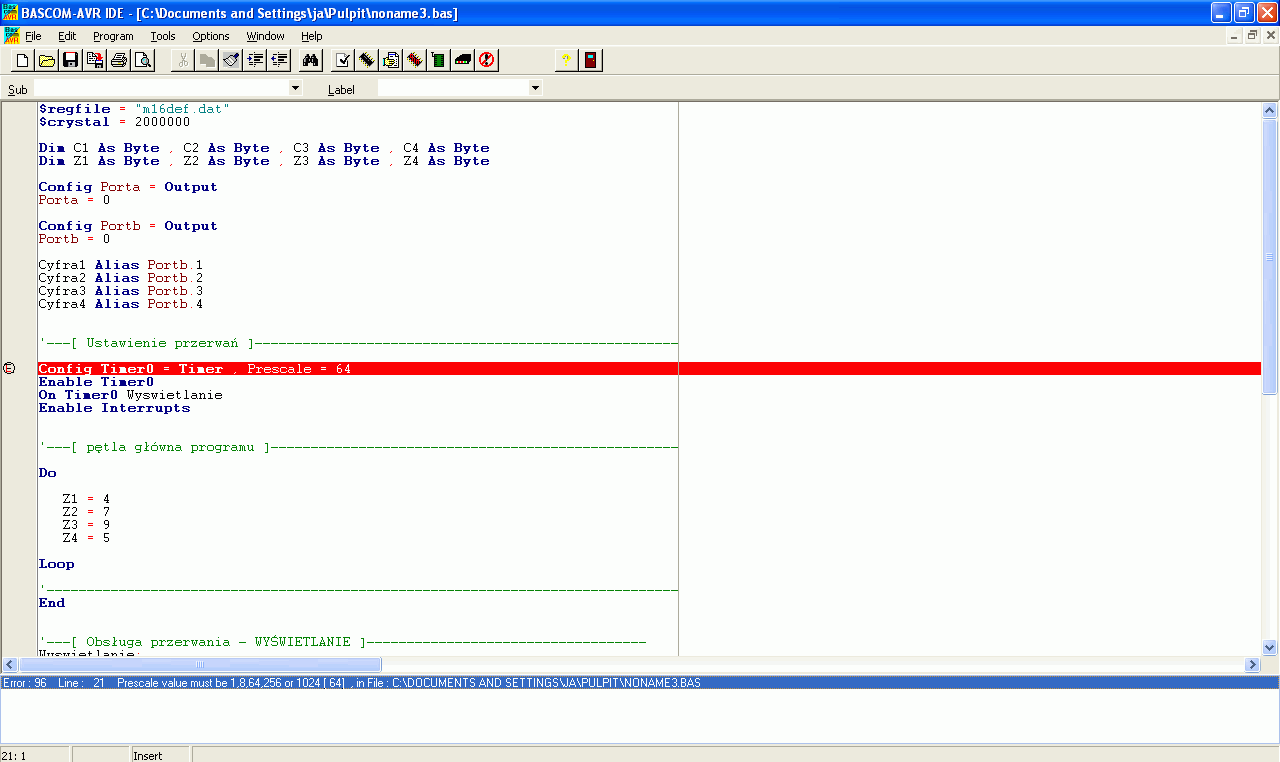The image size is (1280, 762).
Task: Click the highlighted Config Timer0 error line
Action: point(649,369)
